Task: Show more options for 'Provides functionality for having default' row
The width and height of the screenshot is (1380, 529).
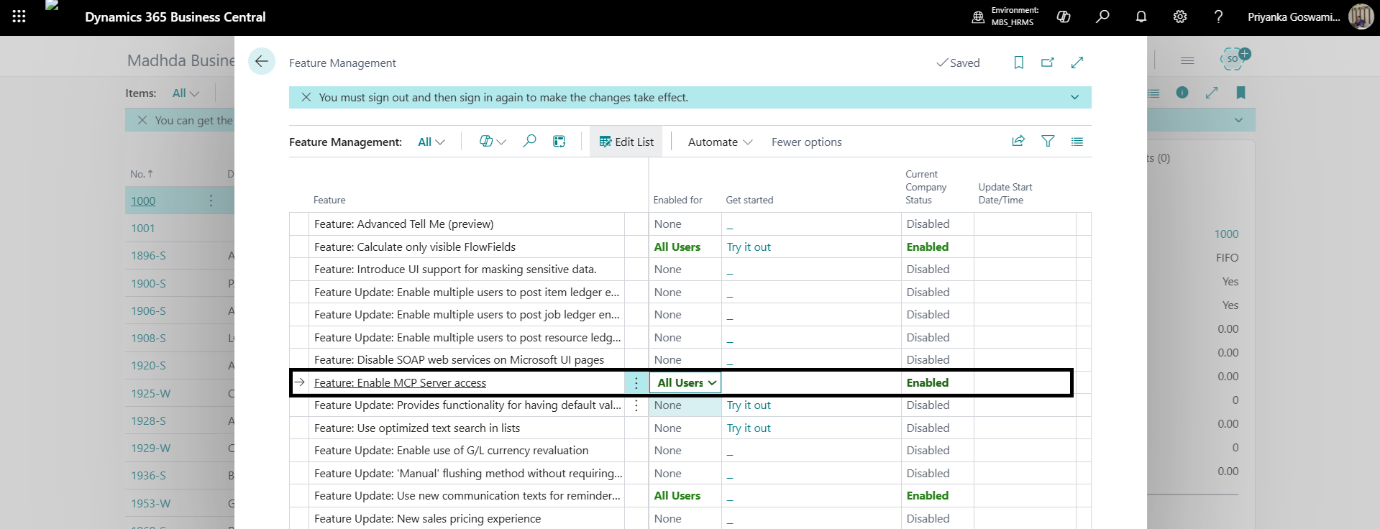Action: tap(636, 406)
